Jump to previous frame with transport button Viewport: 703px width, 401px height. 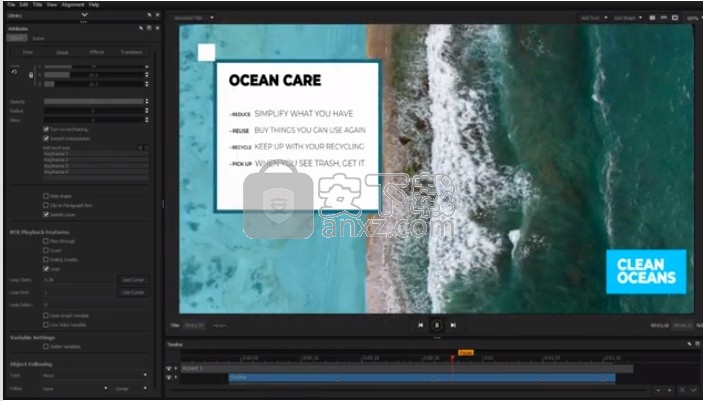point(421,325)
